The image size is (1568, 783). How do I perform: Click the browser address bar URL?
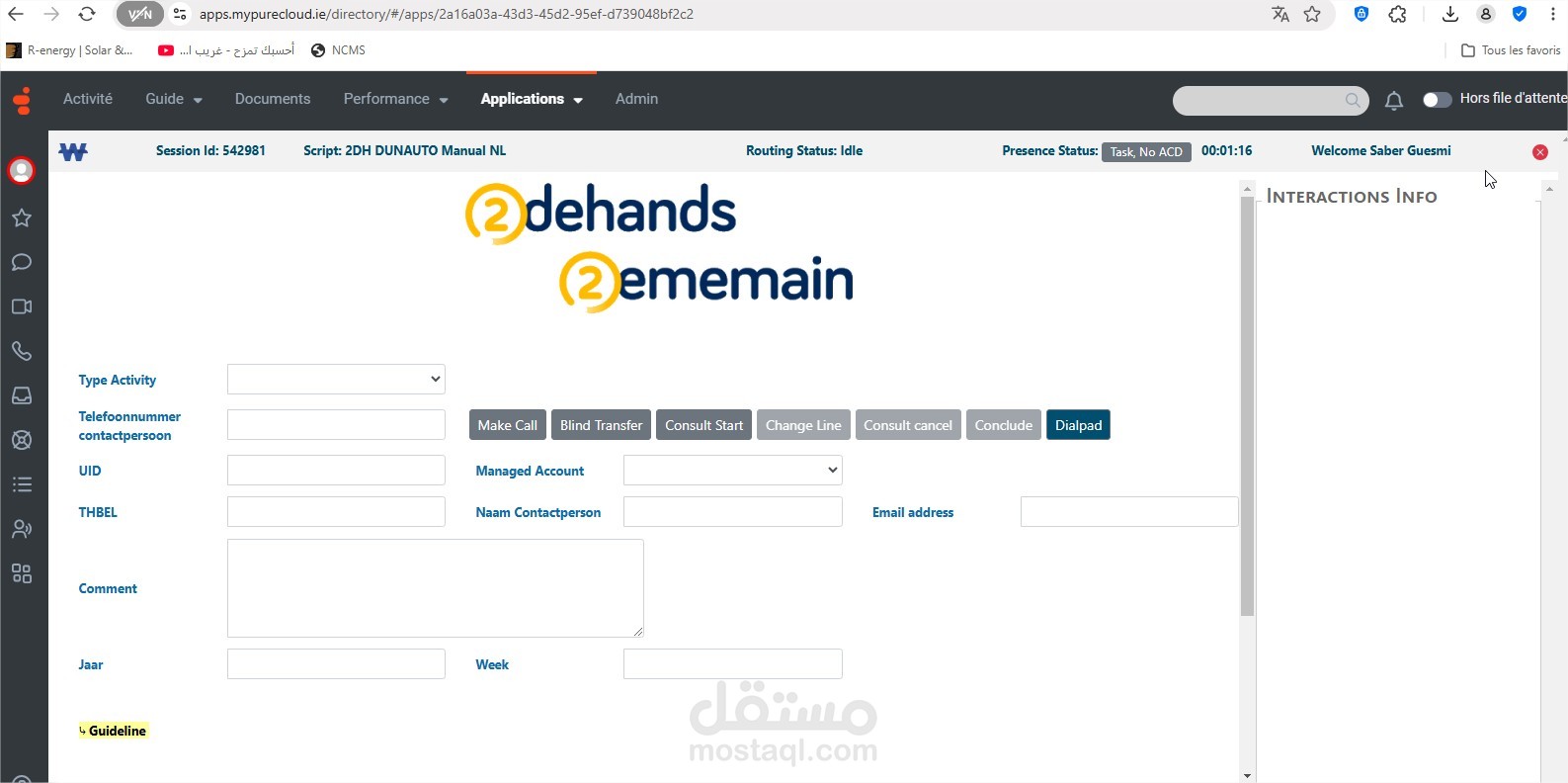[447, 14]
